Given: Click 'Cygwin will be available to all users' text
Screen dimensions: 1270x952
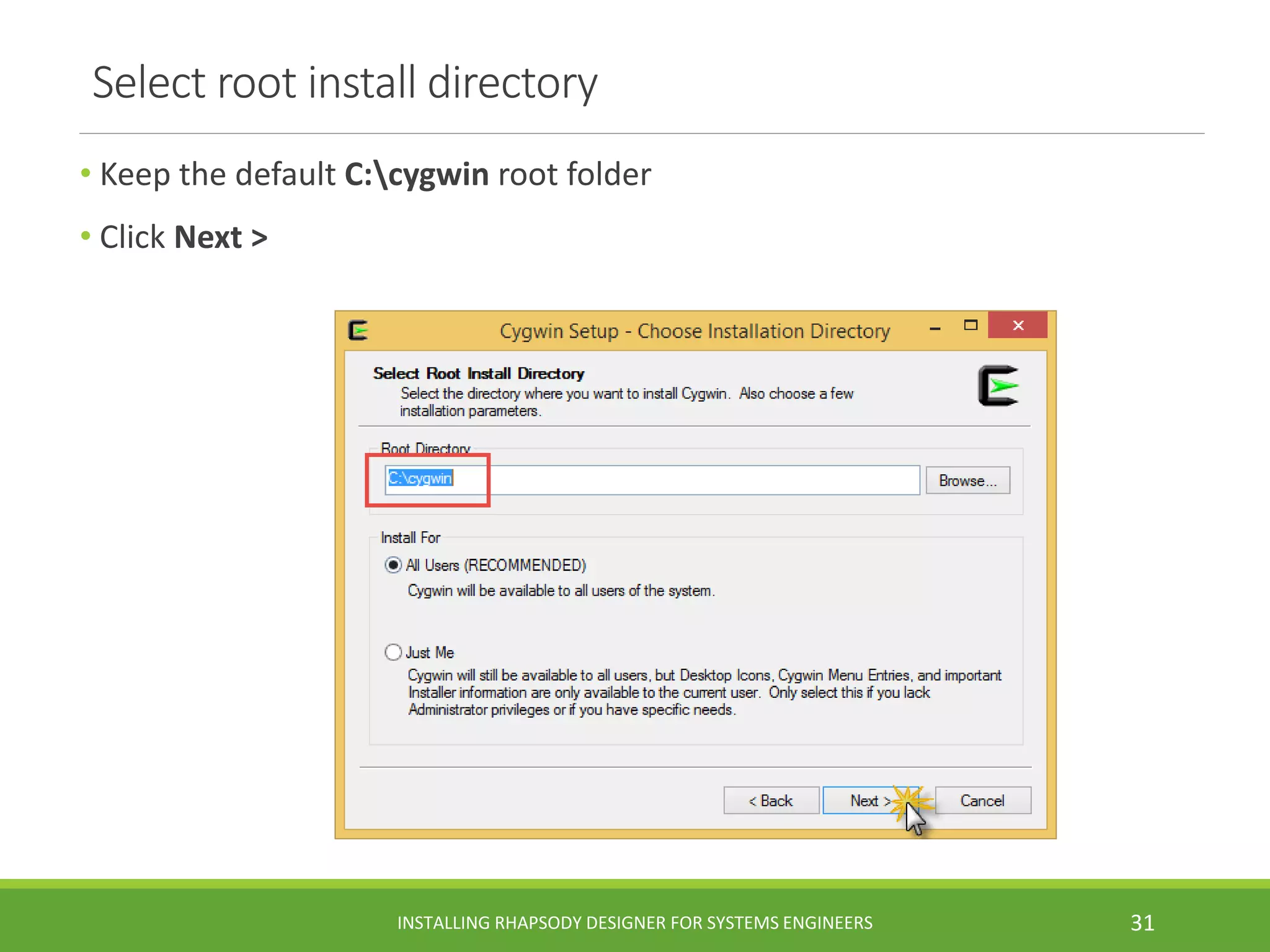Looking at the screenshot, I should tap(561, 591).
